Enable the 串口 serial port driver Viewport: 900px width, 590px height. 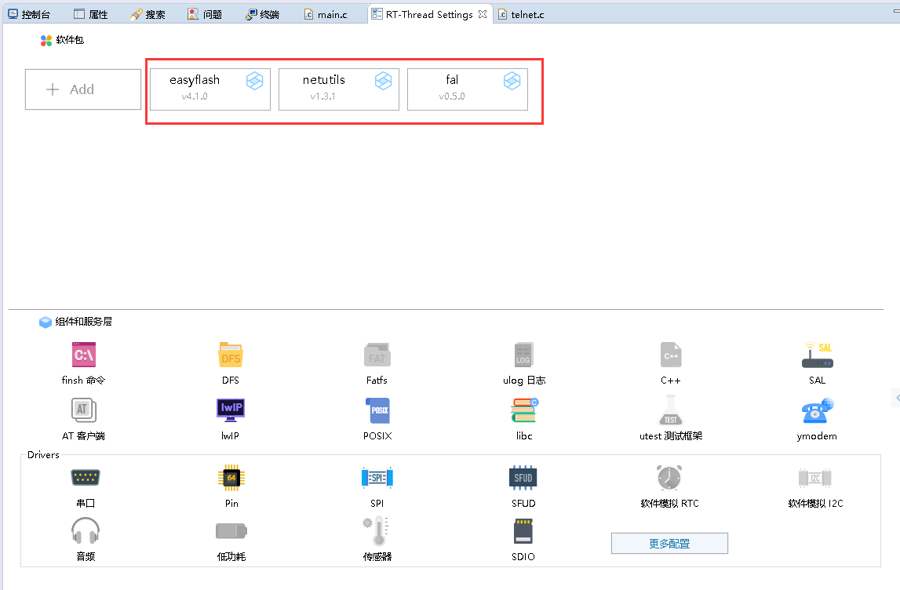point(85,478)
